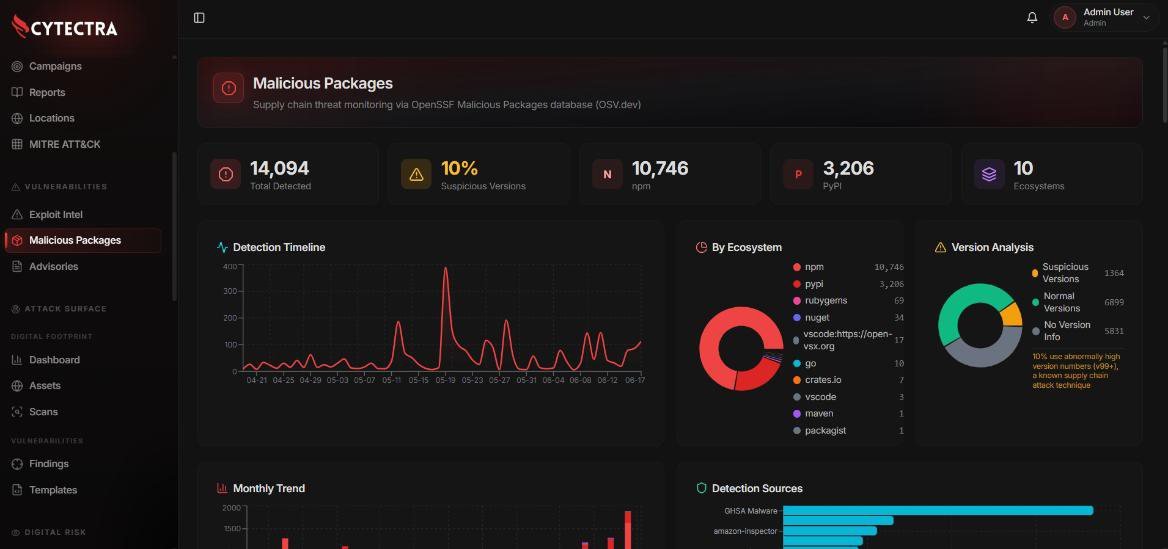This screenshot has width=1168, height=549.
Task: Click the Monthly Trend chart icon
Action: [223, 489]
